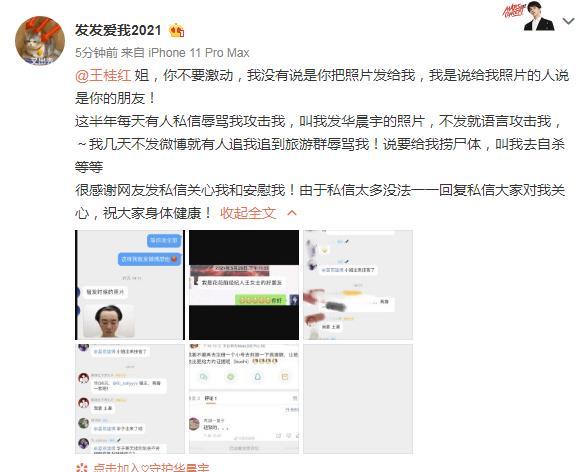Click the 5分钟前 timestamp
Screen dimensions: 588x472
[x=96, y=52]
